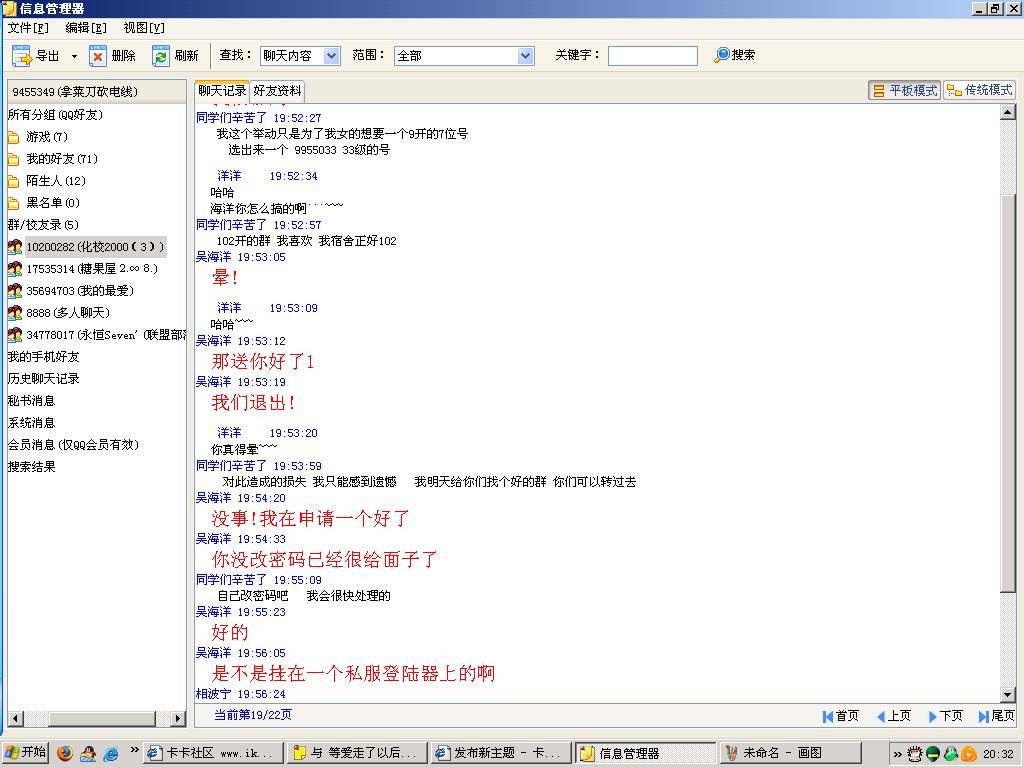The width and height of the screenshot is (1024, 768).
Task: Click the 游戏 folder icon
Action: click(13, 137)
